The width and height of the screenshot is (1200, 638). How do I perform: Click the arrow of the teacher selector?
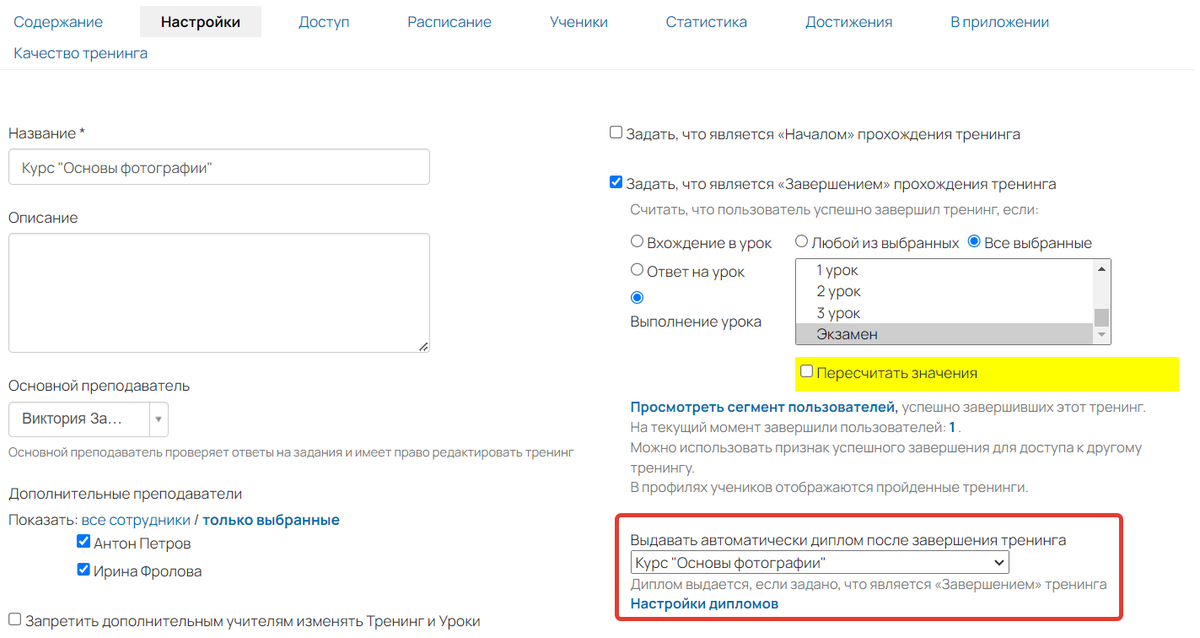click(x=159, y=419)
